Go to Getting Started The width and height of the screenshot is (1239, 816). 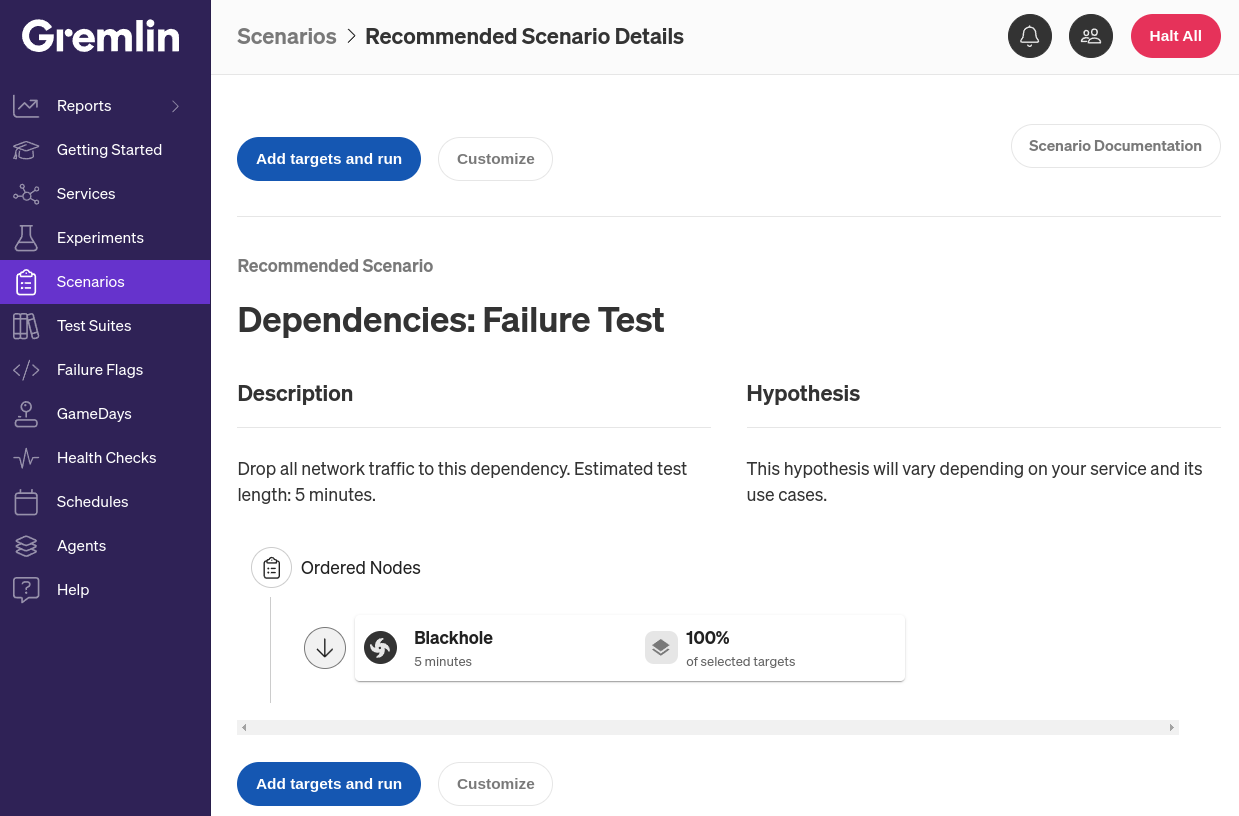point(105,150)
